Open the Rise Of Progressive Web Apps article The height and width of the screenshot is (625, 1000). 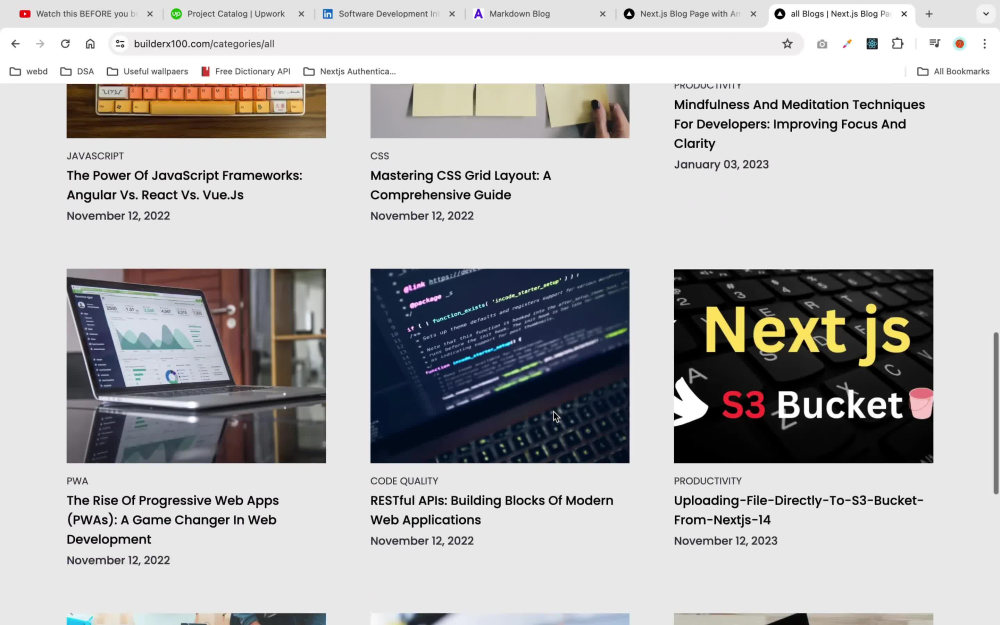point(173,520)
